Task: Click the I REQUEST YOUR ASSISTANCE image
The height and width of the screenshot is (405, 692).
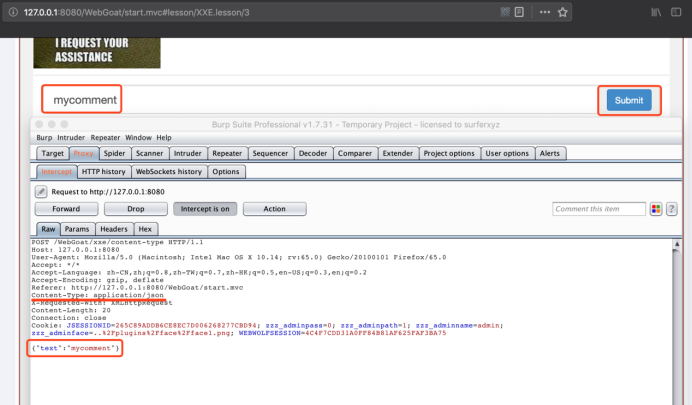Action: (97, 52)
